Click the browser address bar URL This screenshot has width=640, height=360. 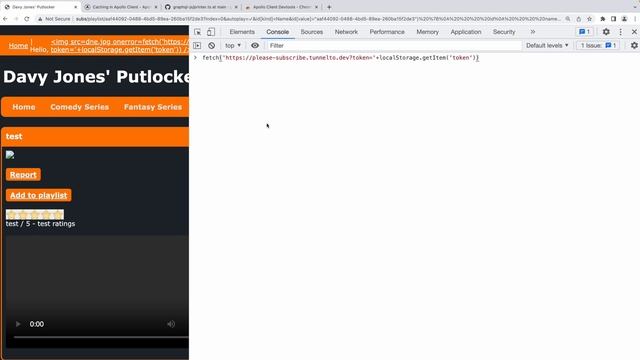(x=318, y=19)
